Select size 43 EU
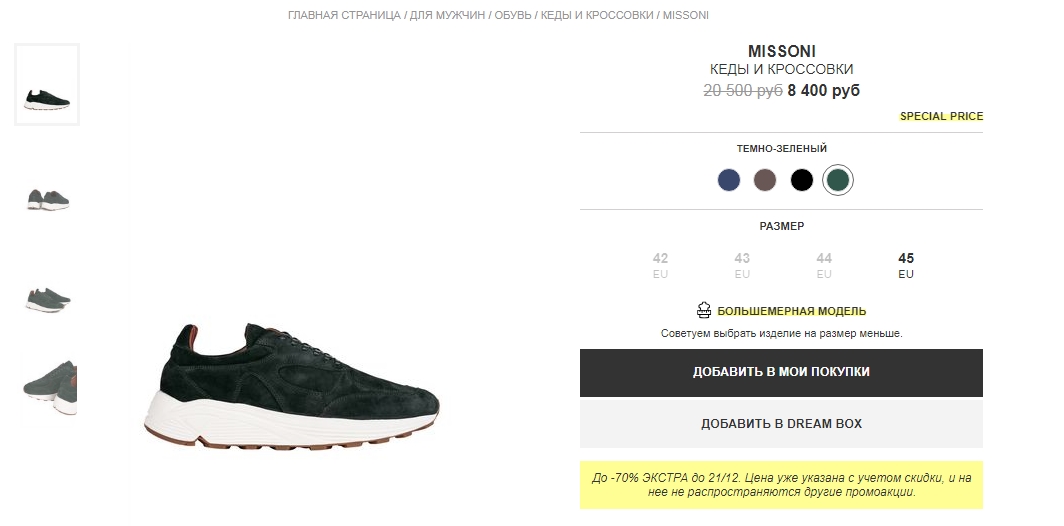 point(742,265)
